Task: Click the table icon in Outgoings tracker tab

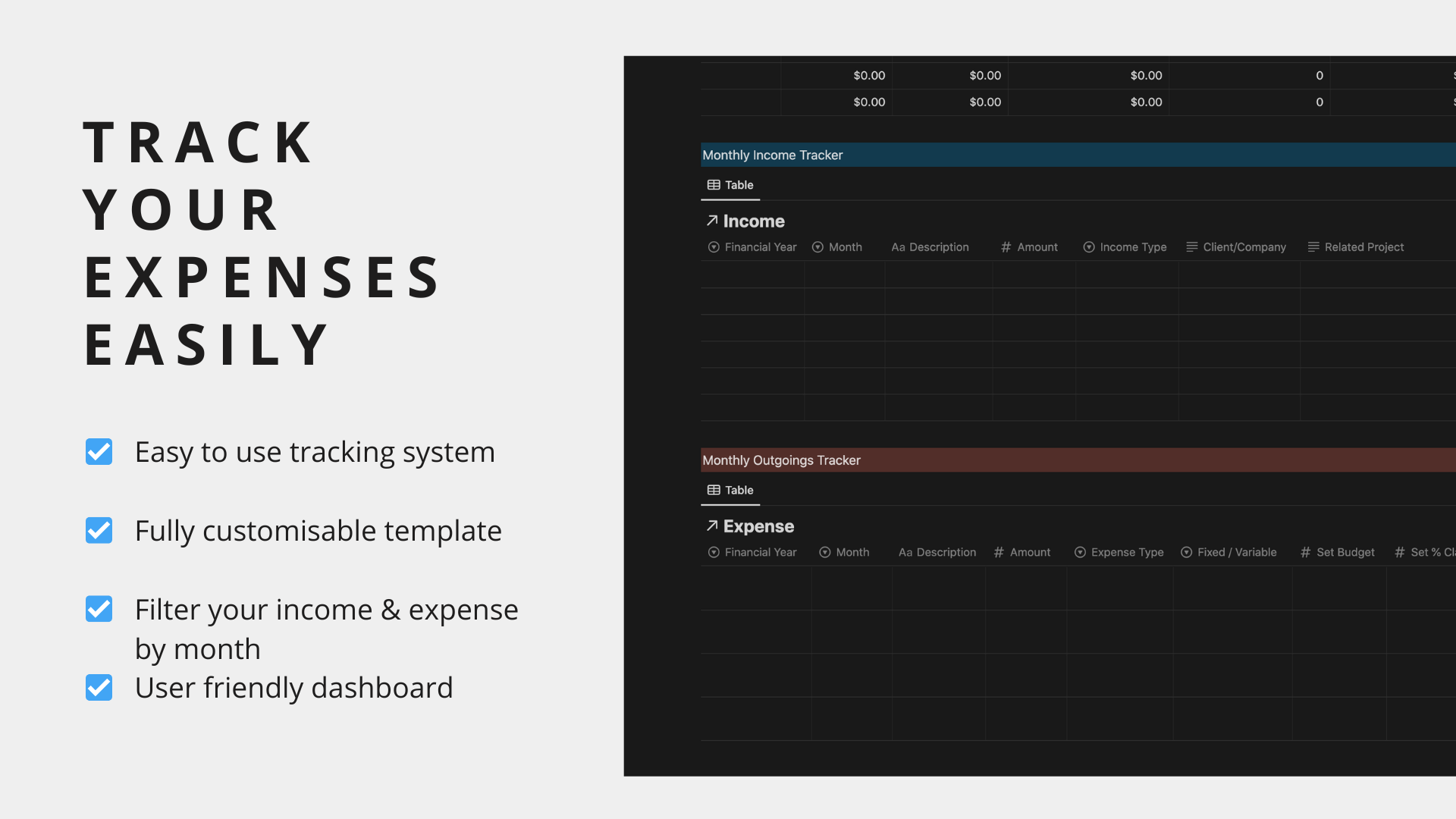Action: pos(714,490)
